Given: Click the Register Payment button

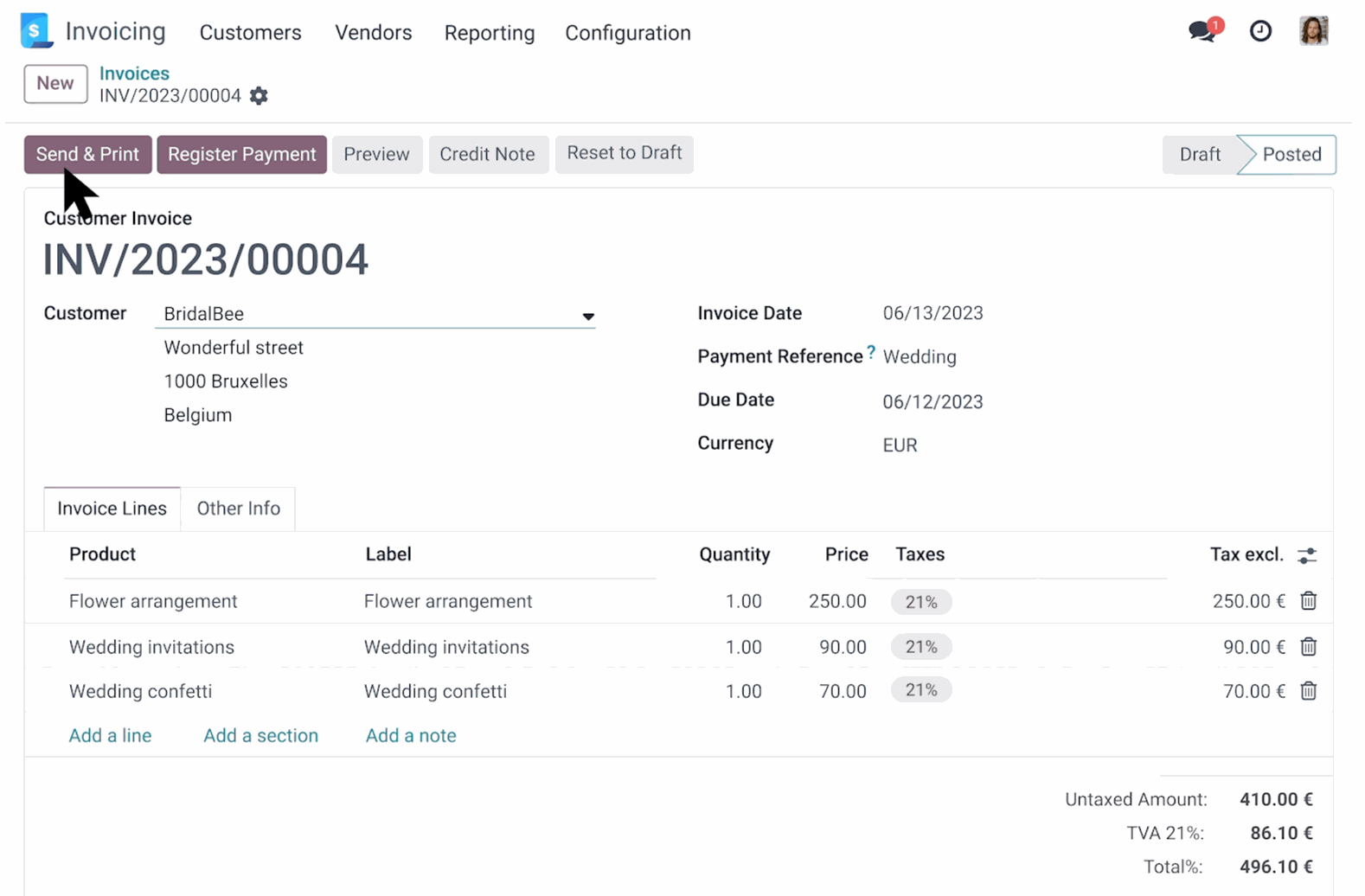Looking at the screenshot, I should pyautogui.click(x=241, y=154).
